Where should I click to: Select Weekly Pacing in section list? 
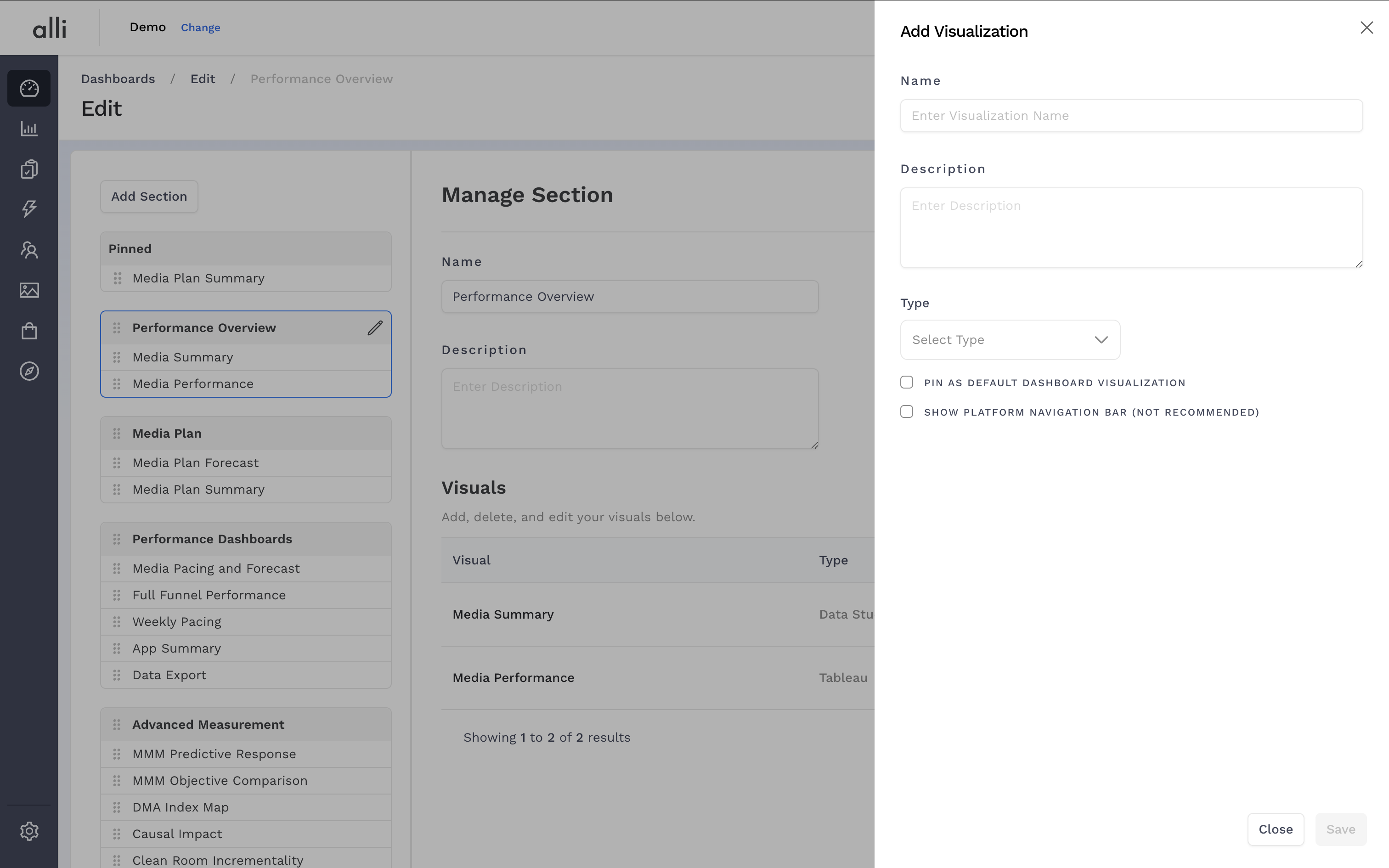[x=177, y=622]
